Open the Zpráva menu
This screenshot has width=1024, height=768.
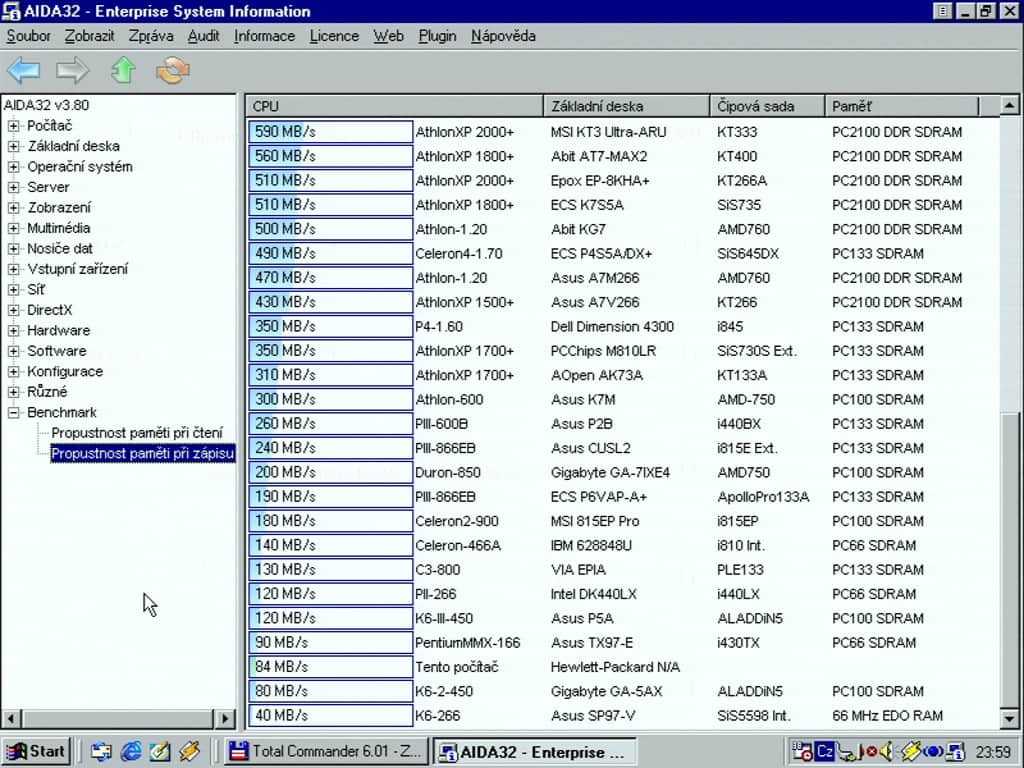pos(151,36)
